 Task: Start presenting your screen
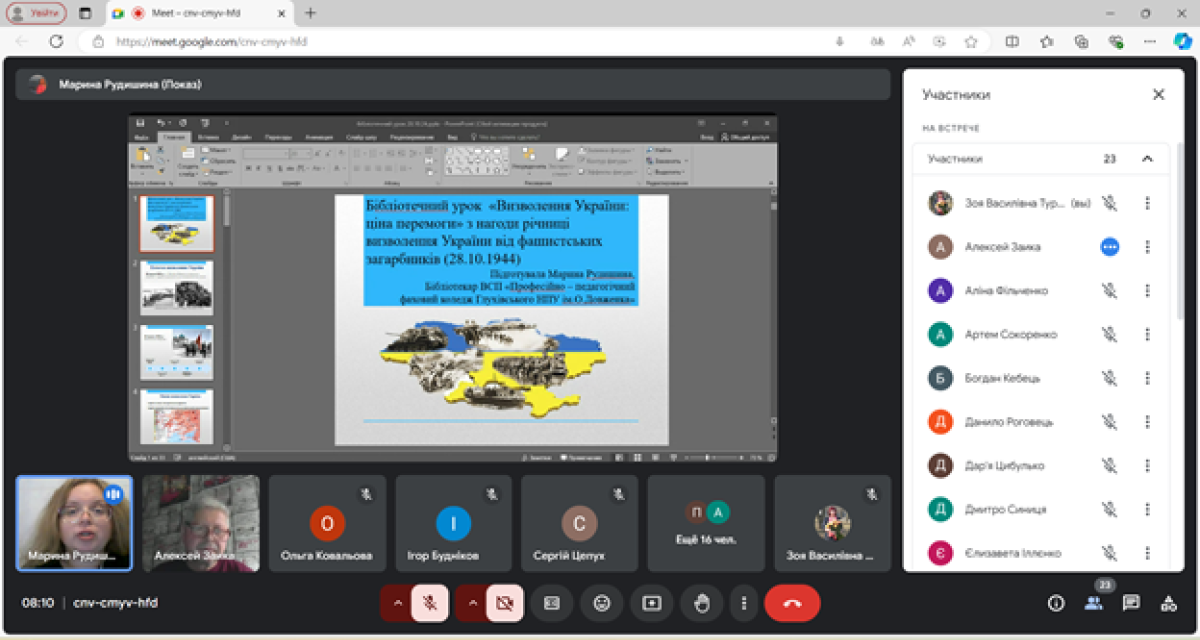[x=652, y=603]
